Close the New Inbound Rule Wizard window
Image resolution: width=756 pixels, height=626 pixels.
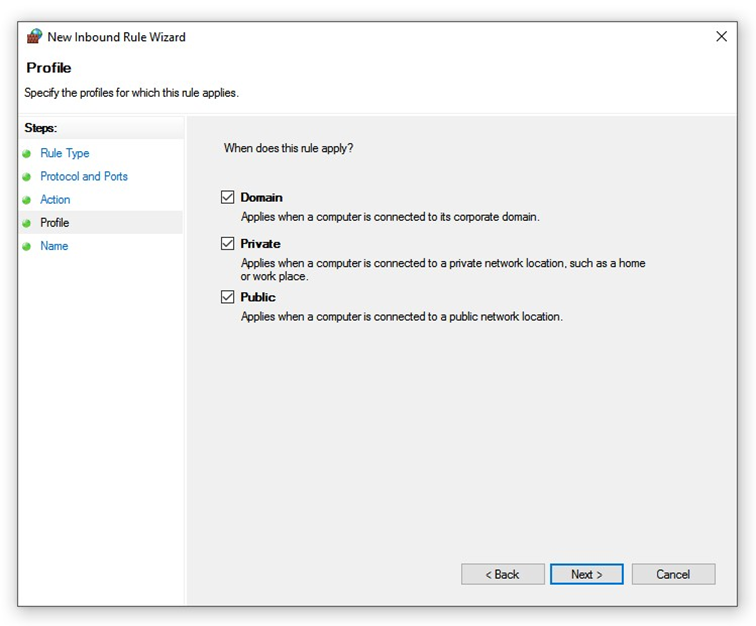pyautogui.click(x=722, y=37)
